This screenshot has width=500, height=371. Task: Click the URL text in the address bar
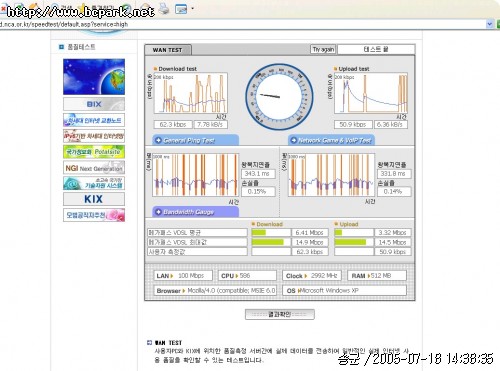tap(64, 24)
